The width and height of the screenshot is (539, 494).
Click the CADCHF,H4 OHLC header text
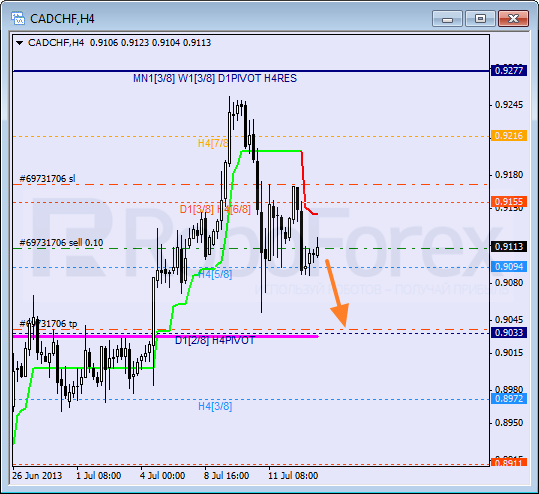tap(119, 43)
